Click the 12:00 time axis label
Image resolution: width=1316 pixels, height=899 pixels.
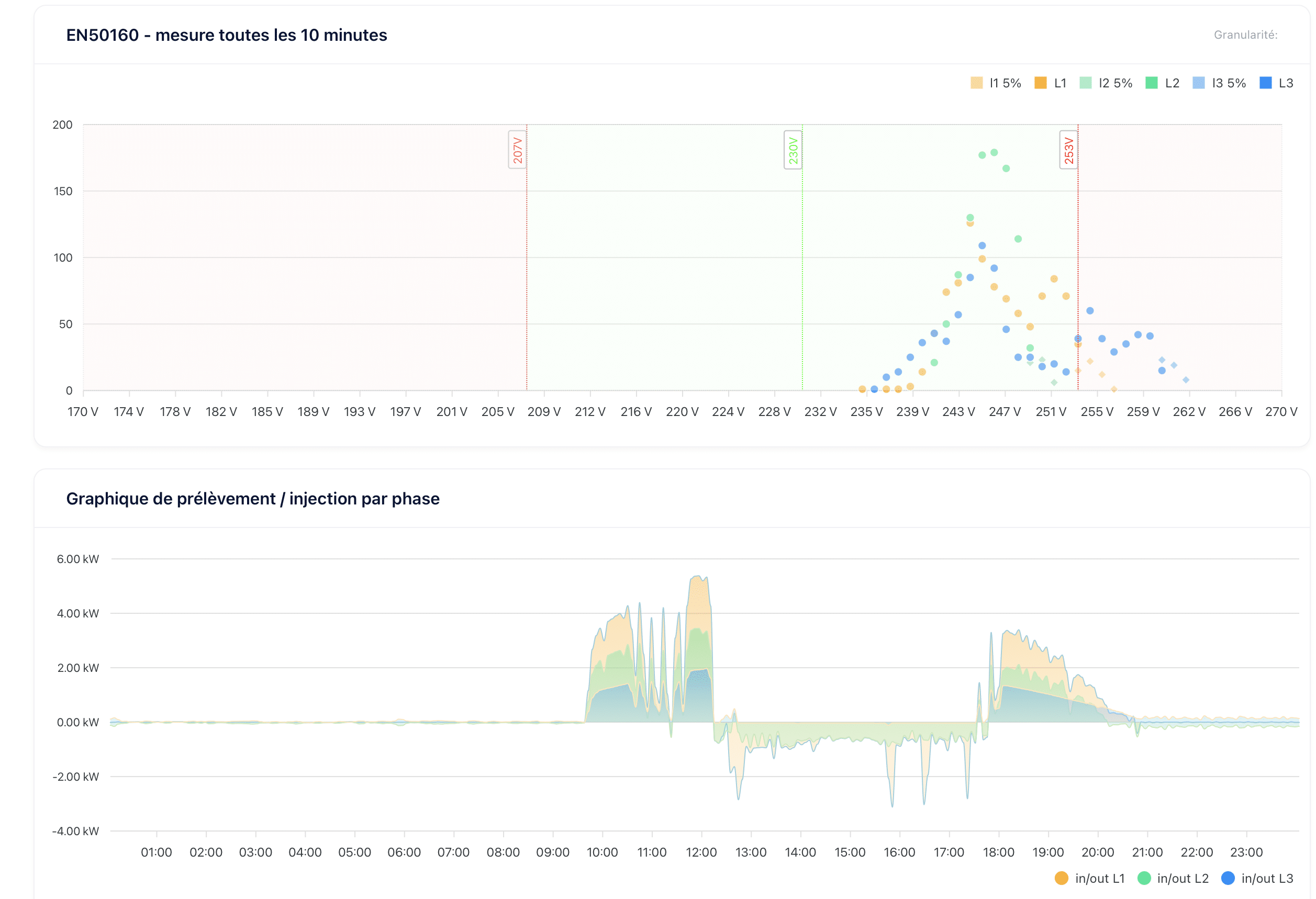701,852
